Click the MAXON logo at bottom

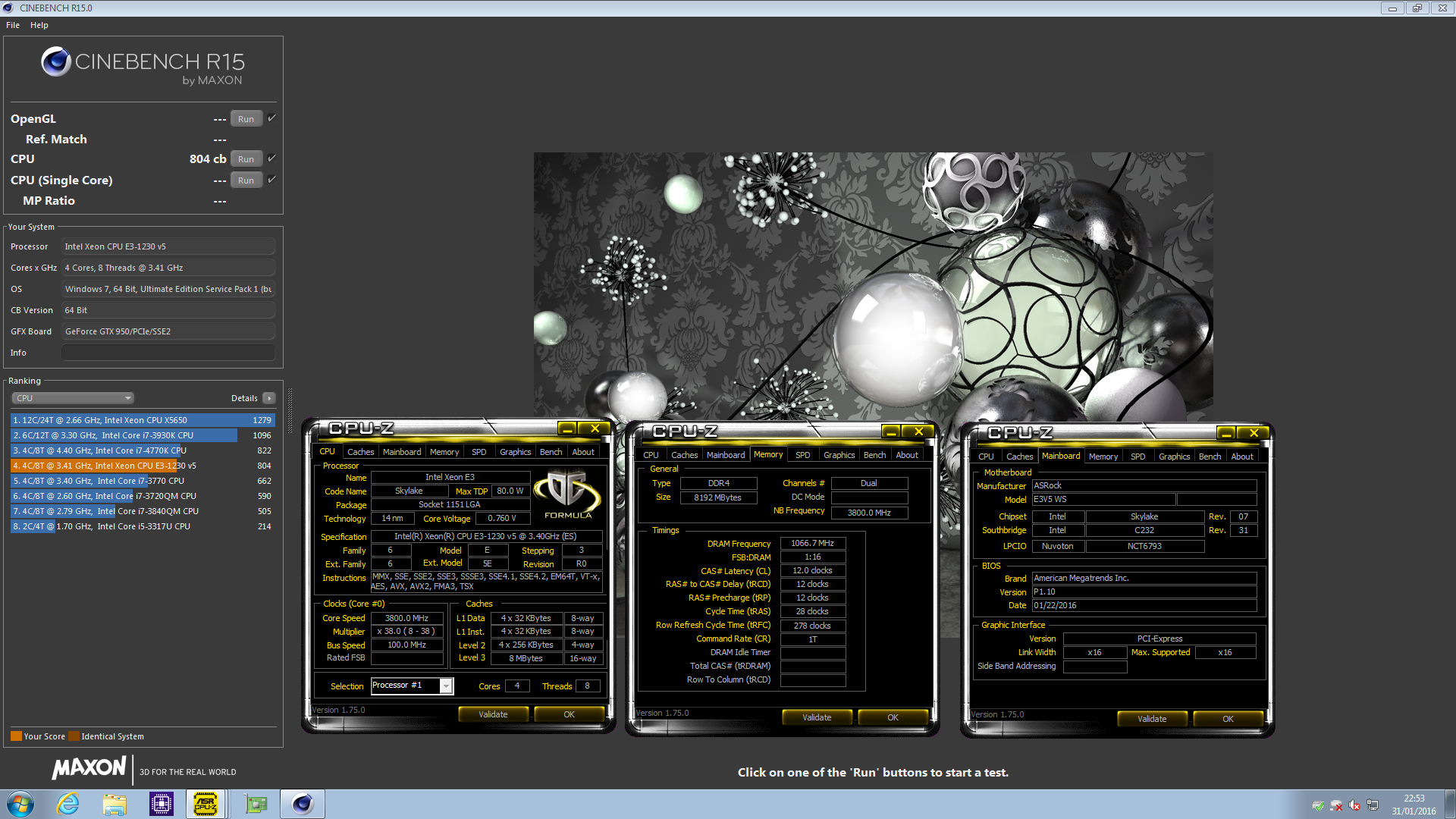89,768
